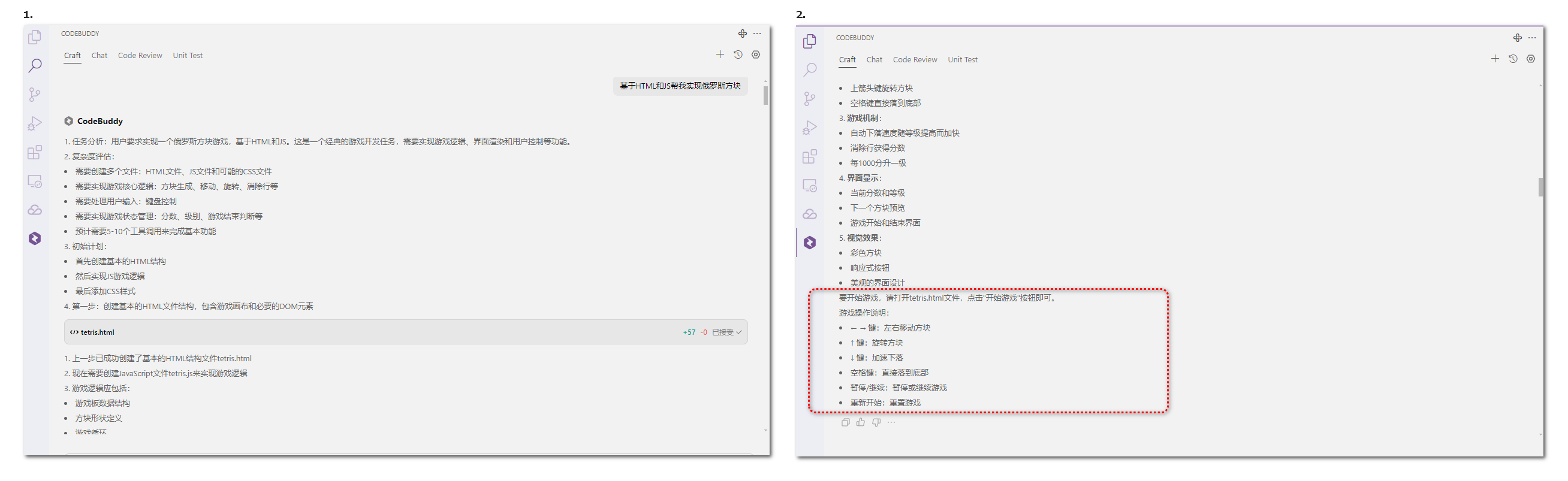Start a new conversation with plus icon, right screenshot
Image resolution: width=1568 pixels, height=481 pixels.
[1495, 59]
